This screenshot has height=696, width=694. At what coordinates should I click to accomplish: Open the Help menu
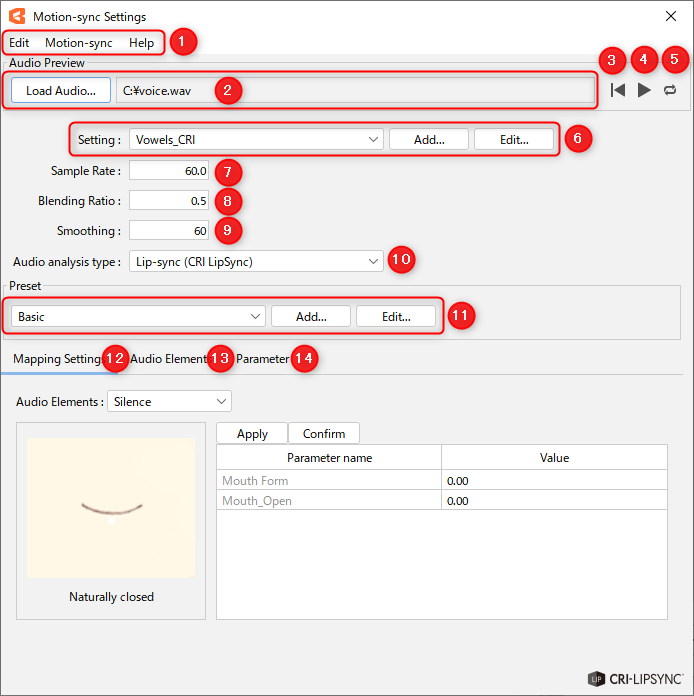point(141,43)
